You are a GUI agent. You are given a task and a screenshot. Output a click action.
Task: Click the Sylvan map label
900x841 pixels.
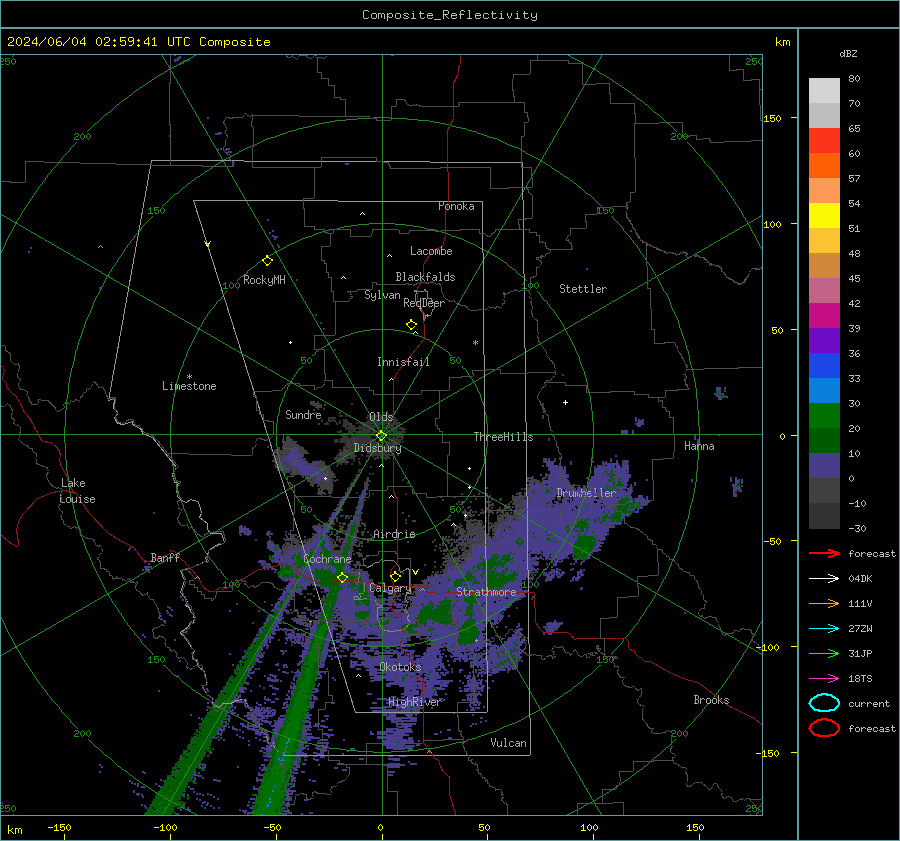click(x=382, y=295)
